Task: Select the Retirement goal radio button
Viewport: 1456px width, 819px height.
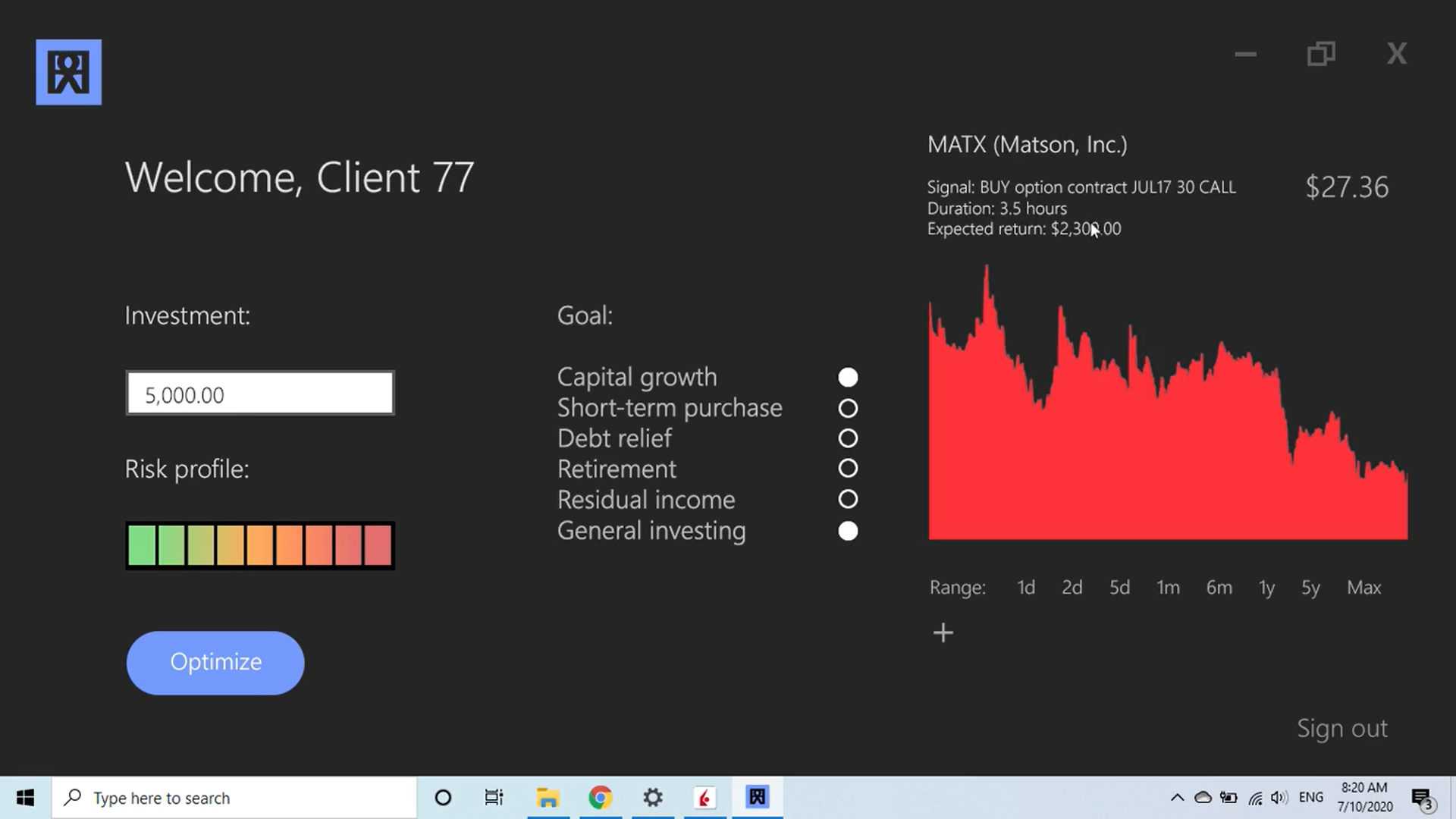Action: [x=848, y=469]
